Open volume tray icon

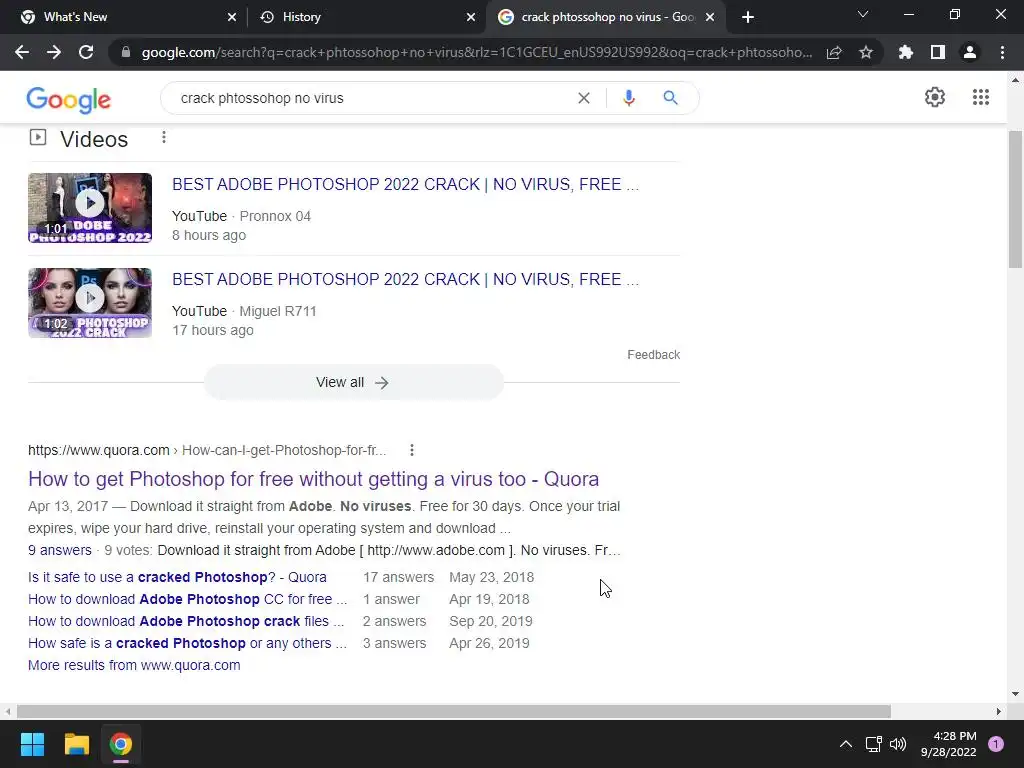[x=898, y=744]
